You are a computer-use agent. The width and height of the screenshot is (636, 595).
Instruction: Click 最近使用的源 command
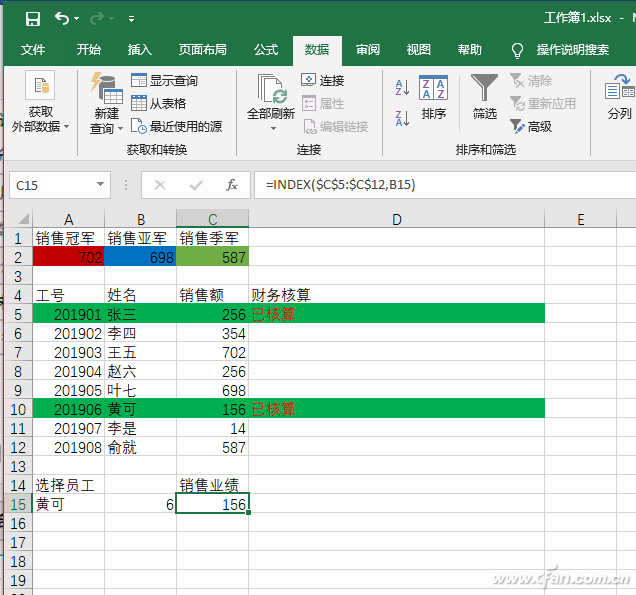176,127
